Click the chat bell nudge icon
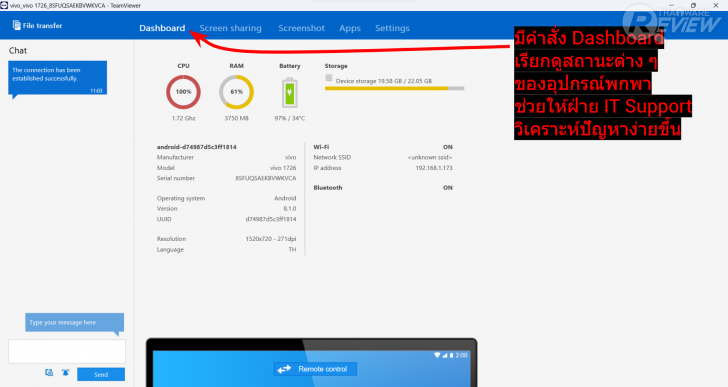Image resolution: width=728 pixels, height=387 pixels. tap(65, 373)
